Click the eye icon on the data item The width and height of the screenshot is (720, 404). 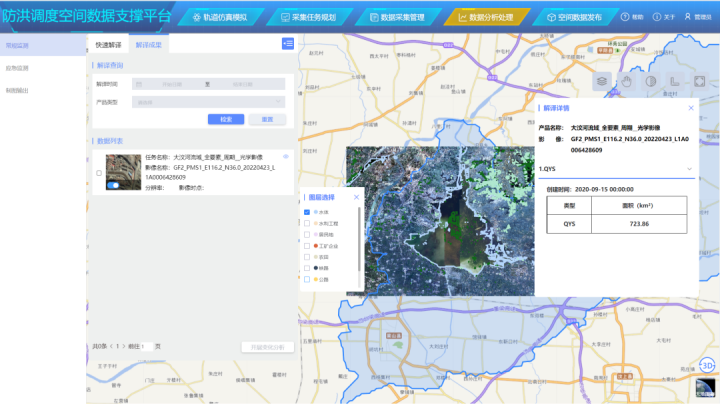[x=286, y=157]
